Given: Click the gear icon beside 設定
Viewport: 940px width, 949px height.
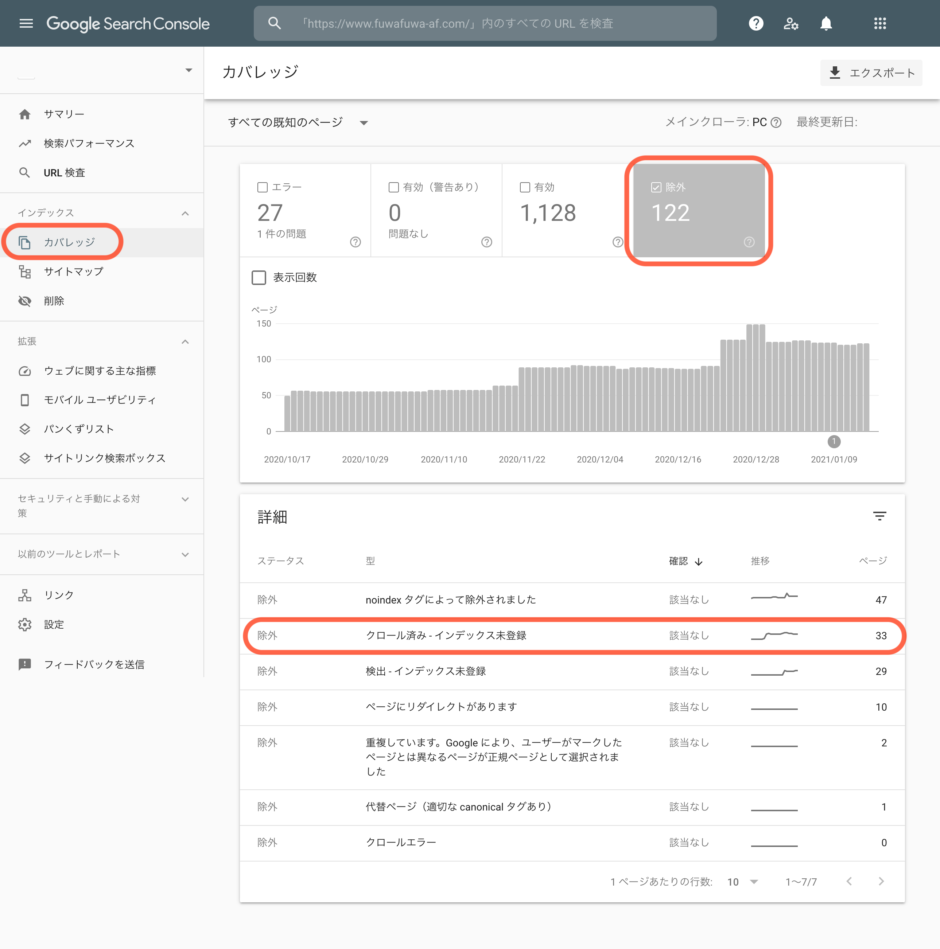Looking at the screenshot, I should tap(25, 625).
